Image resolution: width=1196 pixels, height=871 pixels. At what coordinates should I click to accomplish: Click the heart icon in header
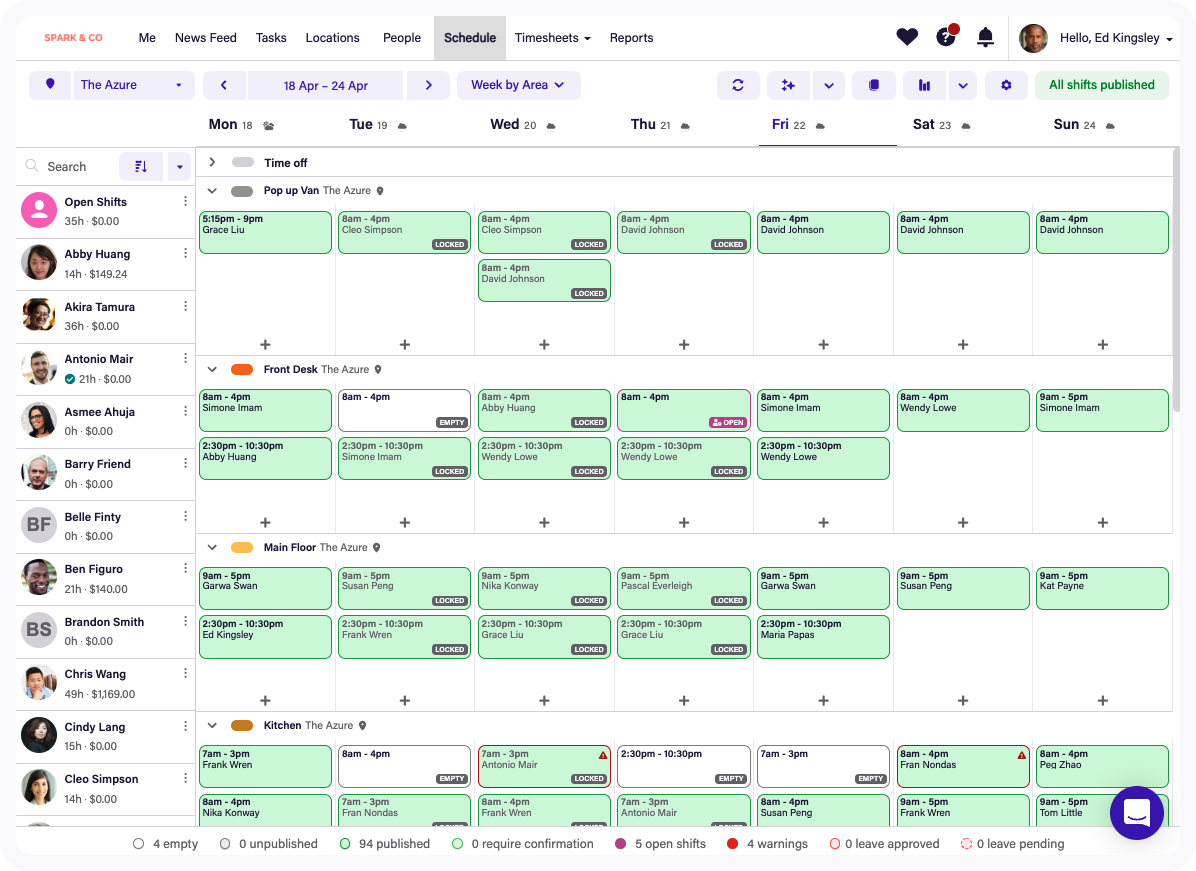tap(907, 38)
